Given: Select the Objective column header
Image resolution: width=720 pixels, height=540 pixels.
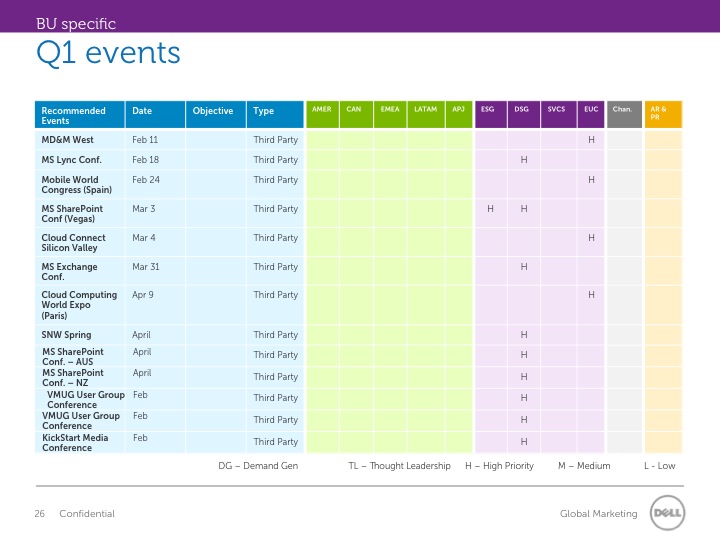Looking at the screenshot, I should click(x=216, y=115).
